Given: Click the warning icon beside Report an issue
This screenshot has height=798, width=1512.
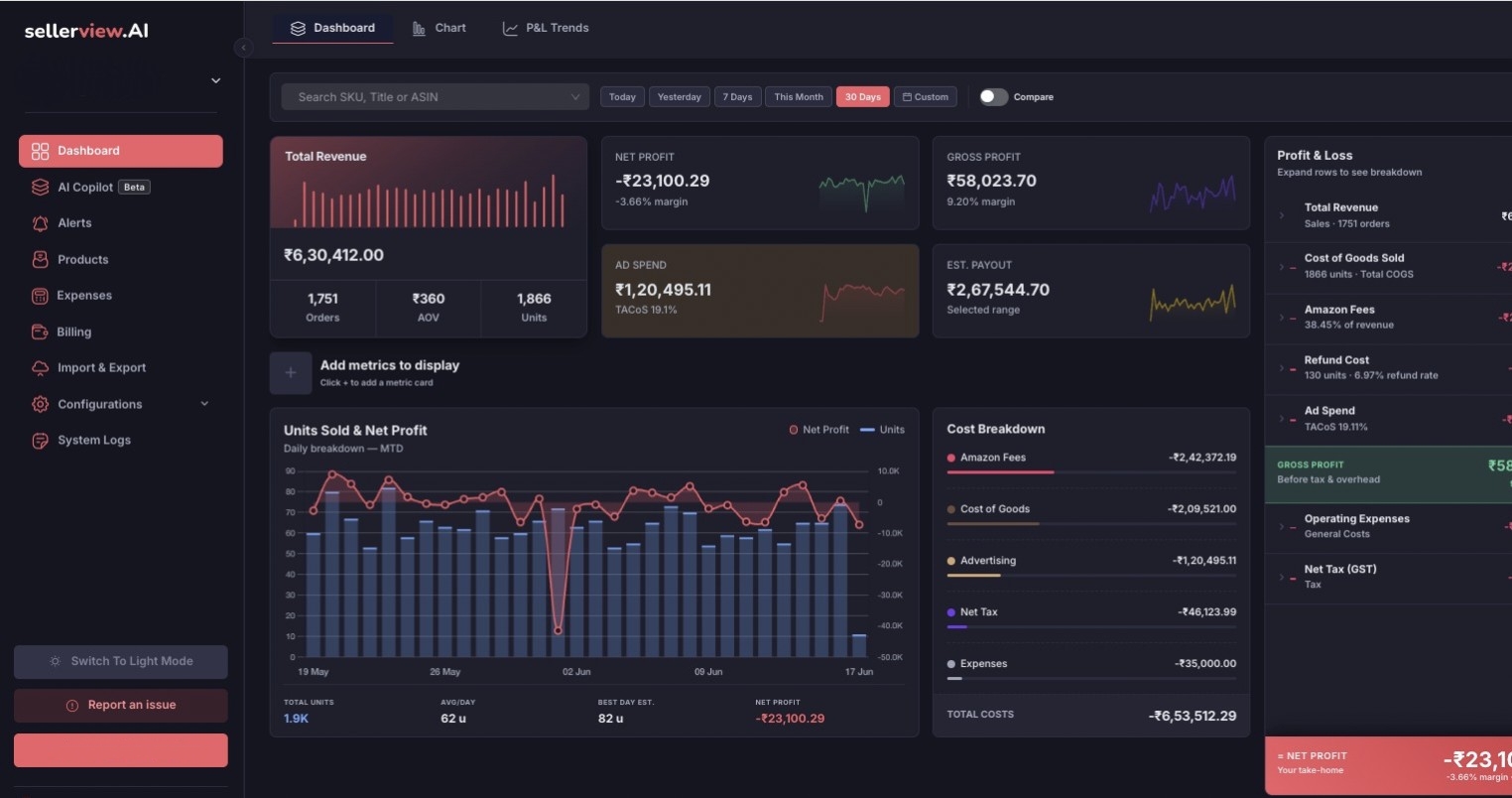Looking at the screenshot, I should point(72,706).
